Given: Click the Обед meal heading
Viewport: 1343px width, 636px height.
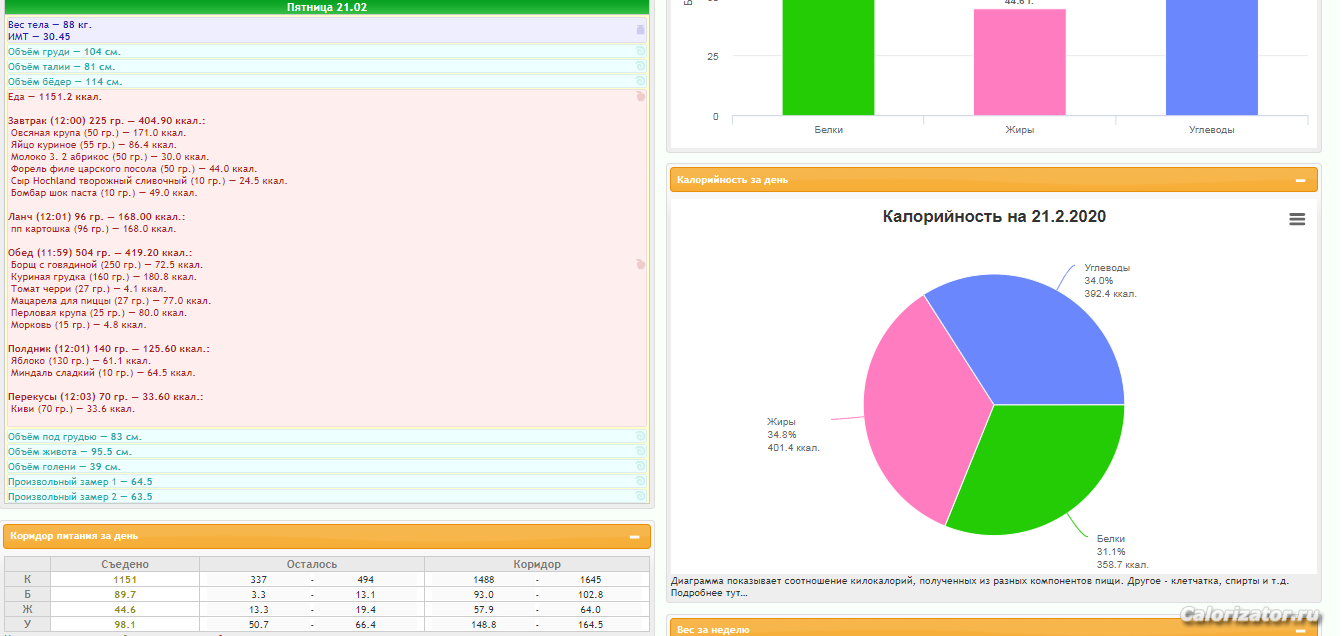Looking at the screenshot, I should (99, 253).
